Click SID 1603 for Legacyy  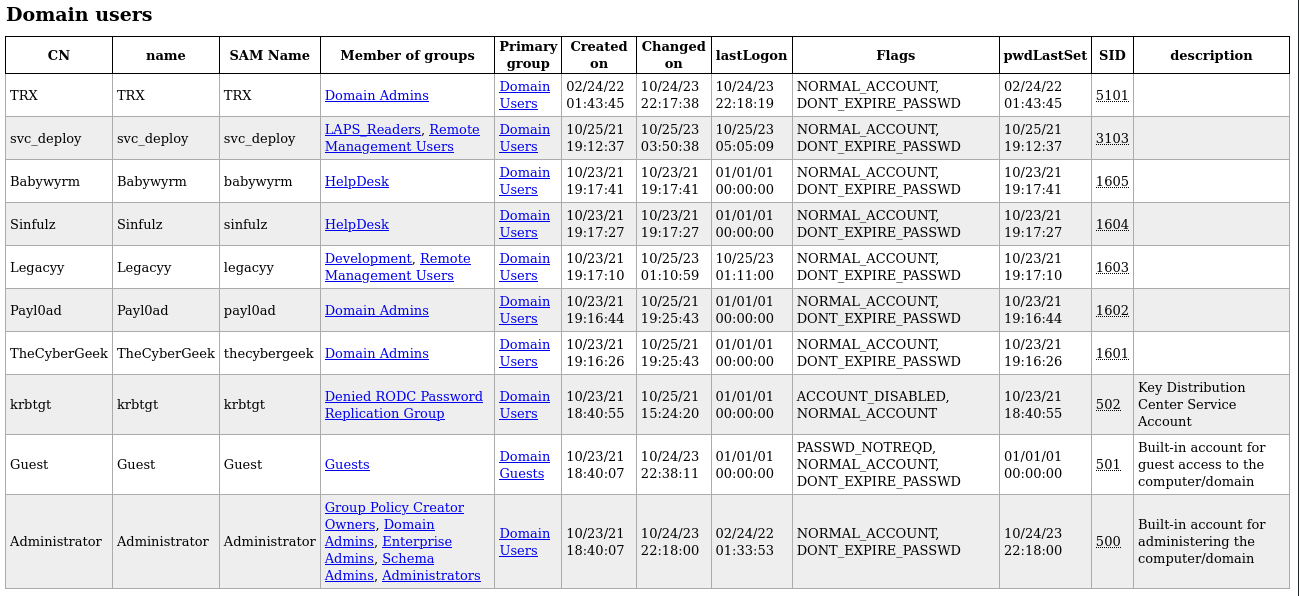1112,268
